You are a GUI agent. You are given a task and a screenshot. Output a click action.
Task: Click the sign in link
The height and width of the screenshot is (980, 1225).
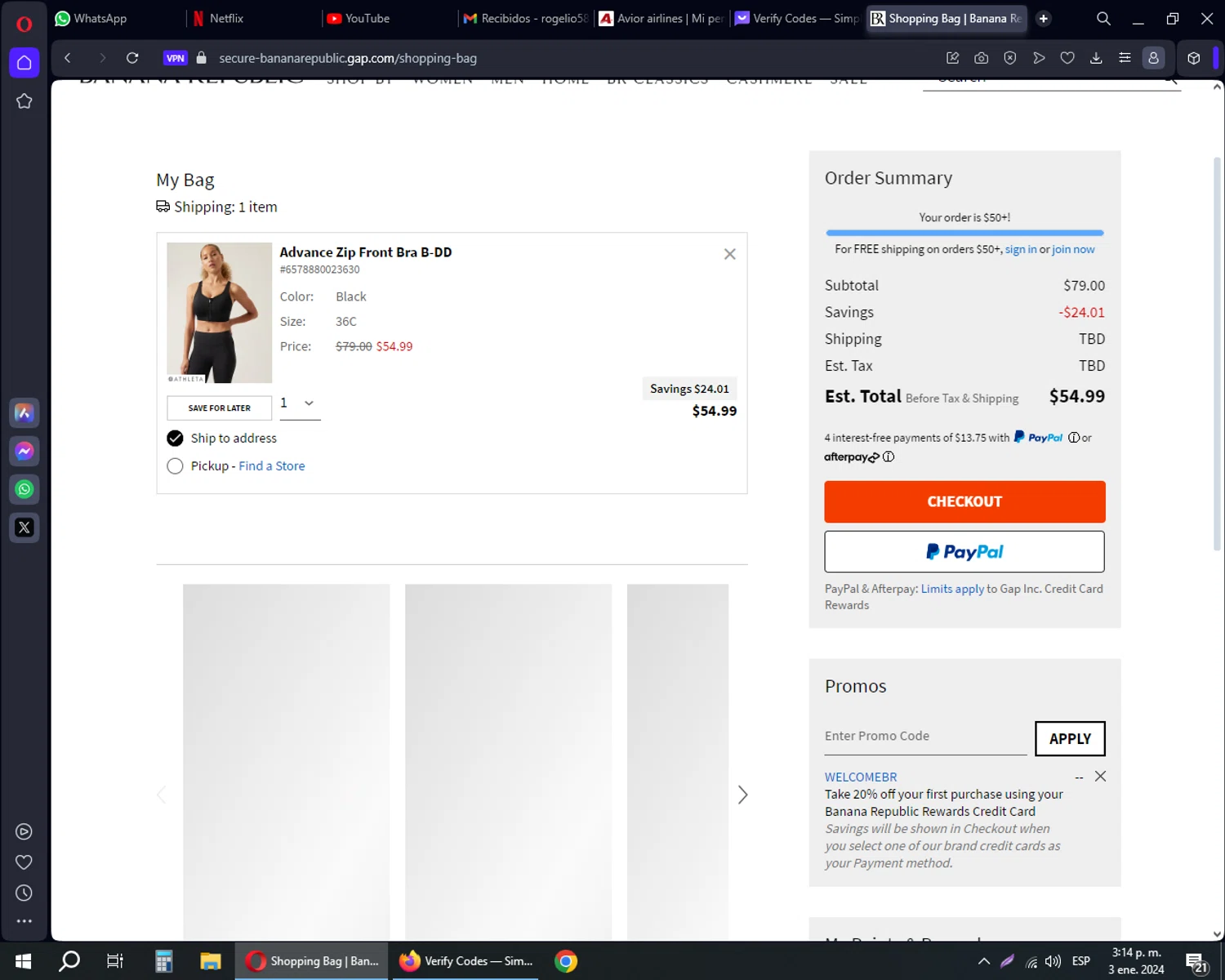(x=1021, y=249)
